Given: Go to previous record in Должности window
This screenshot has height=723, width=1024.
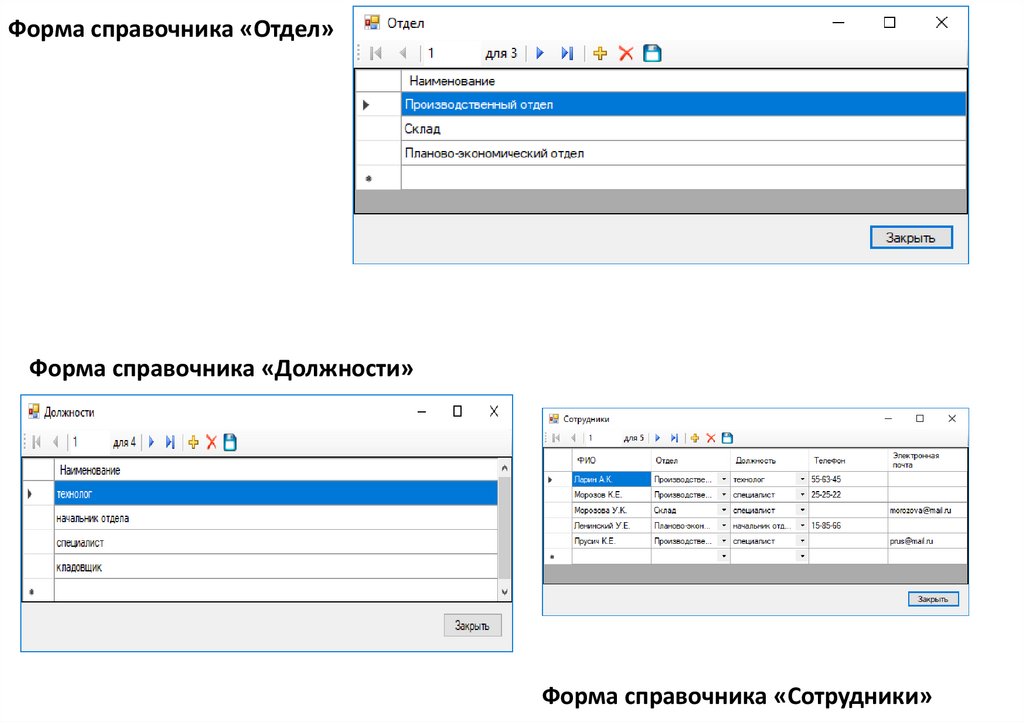Looking at the screenshot, I should coord(56,442).
